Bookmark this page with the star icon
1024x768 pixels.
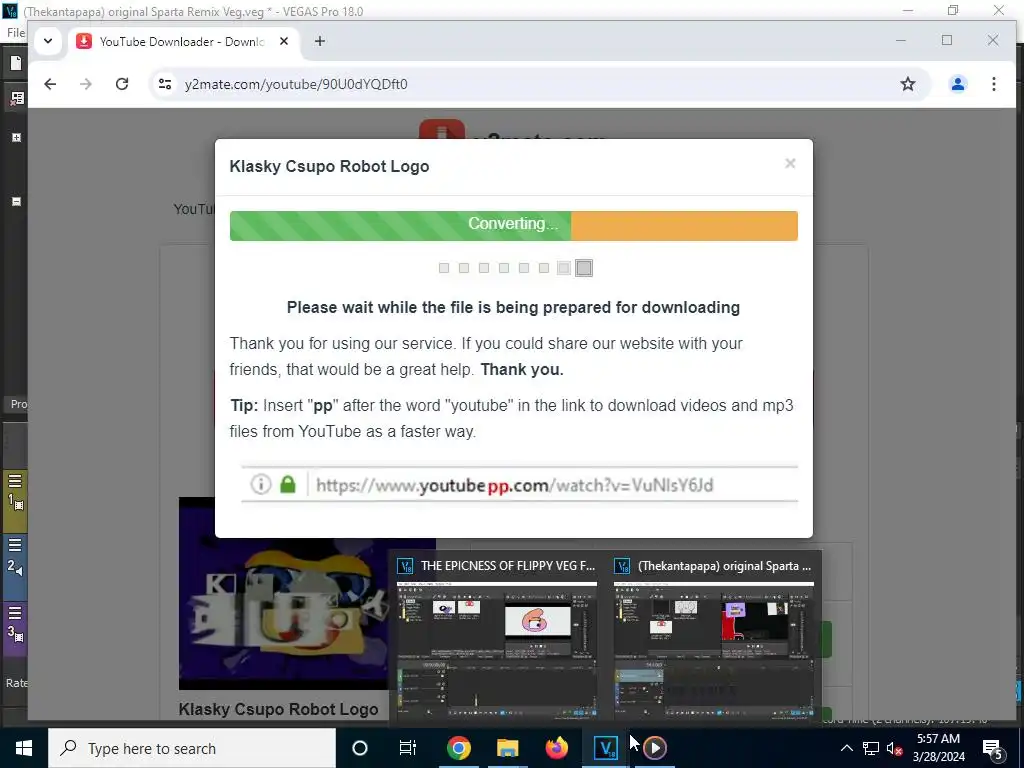(x=908, y=84)
